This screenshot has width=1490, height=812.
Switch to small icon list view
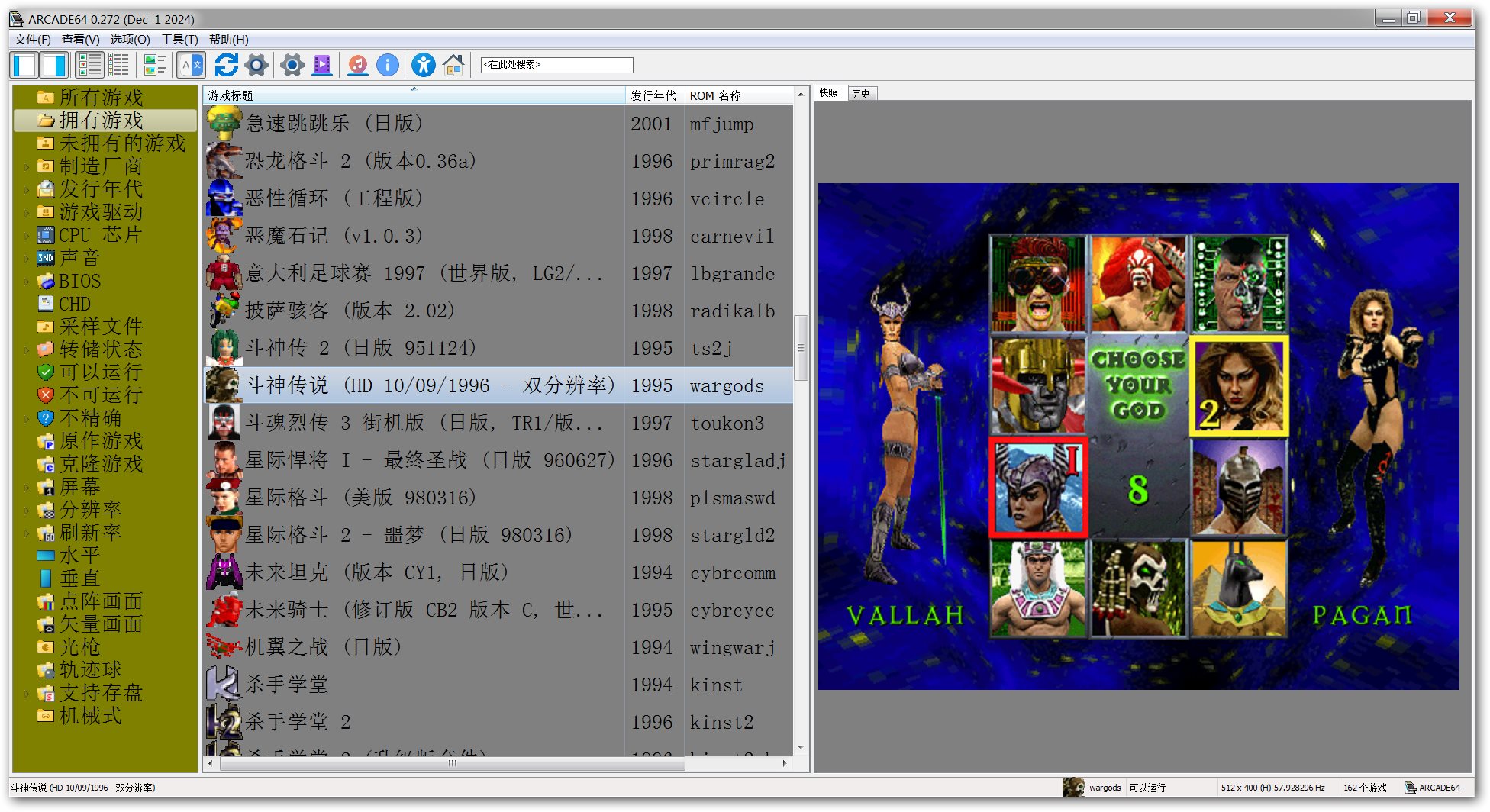point(119,66)
